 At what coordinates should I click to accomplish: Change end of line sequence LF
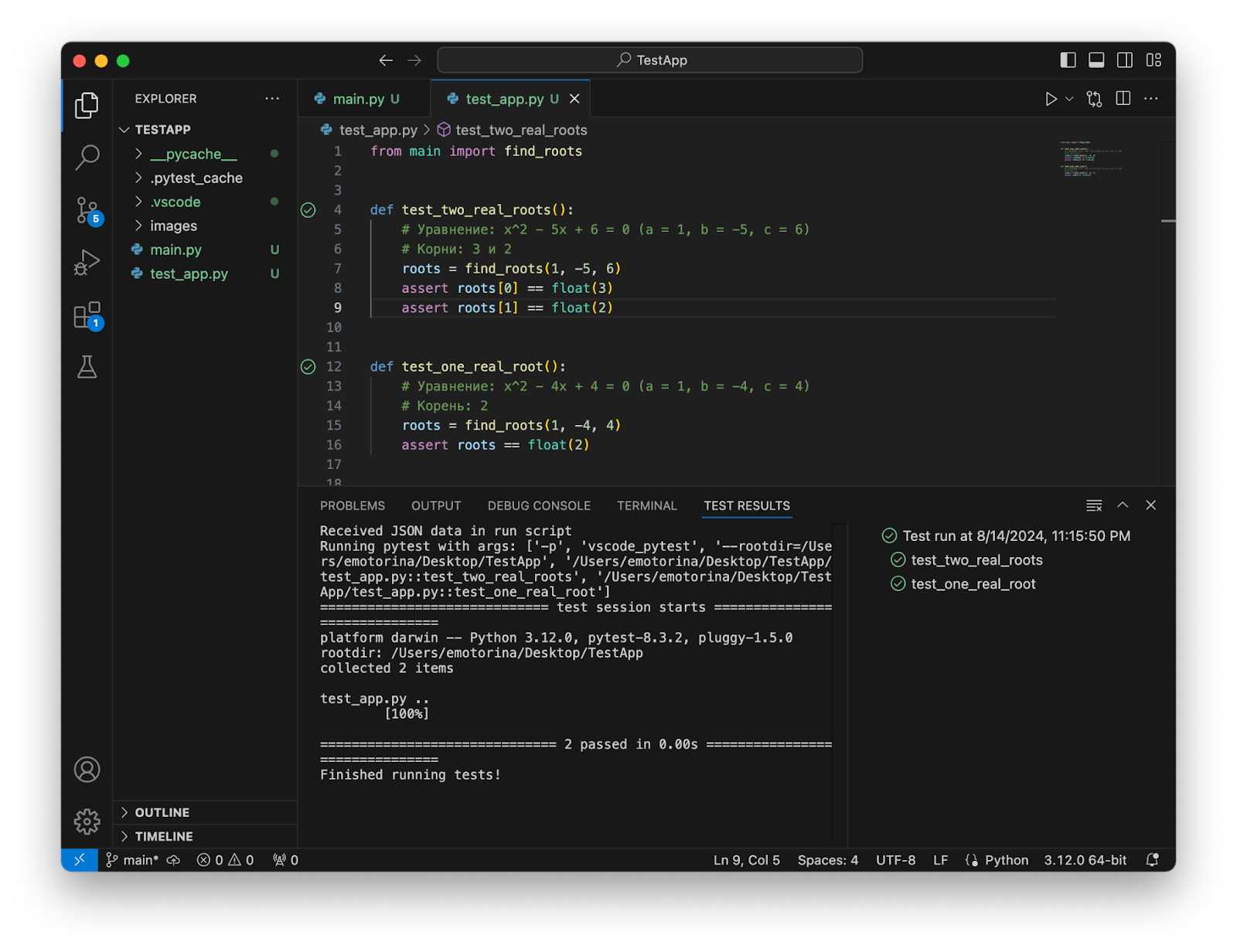940,860
